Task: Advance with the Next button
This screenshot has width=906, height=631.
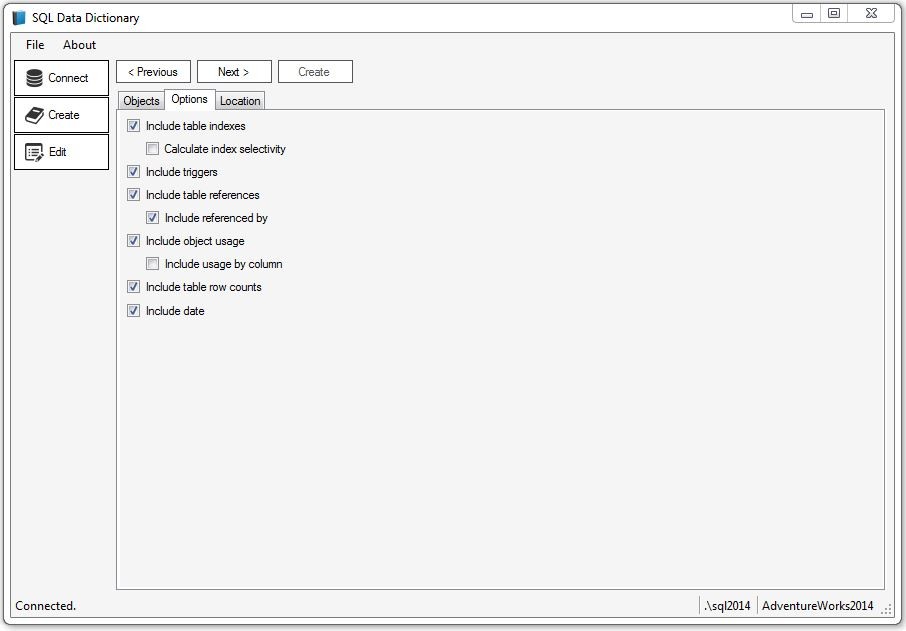Action: 234,72
